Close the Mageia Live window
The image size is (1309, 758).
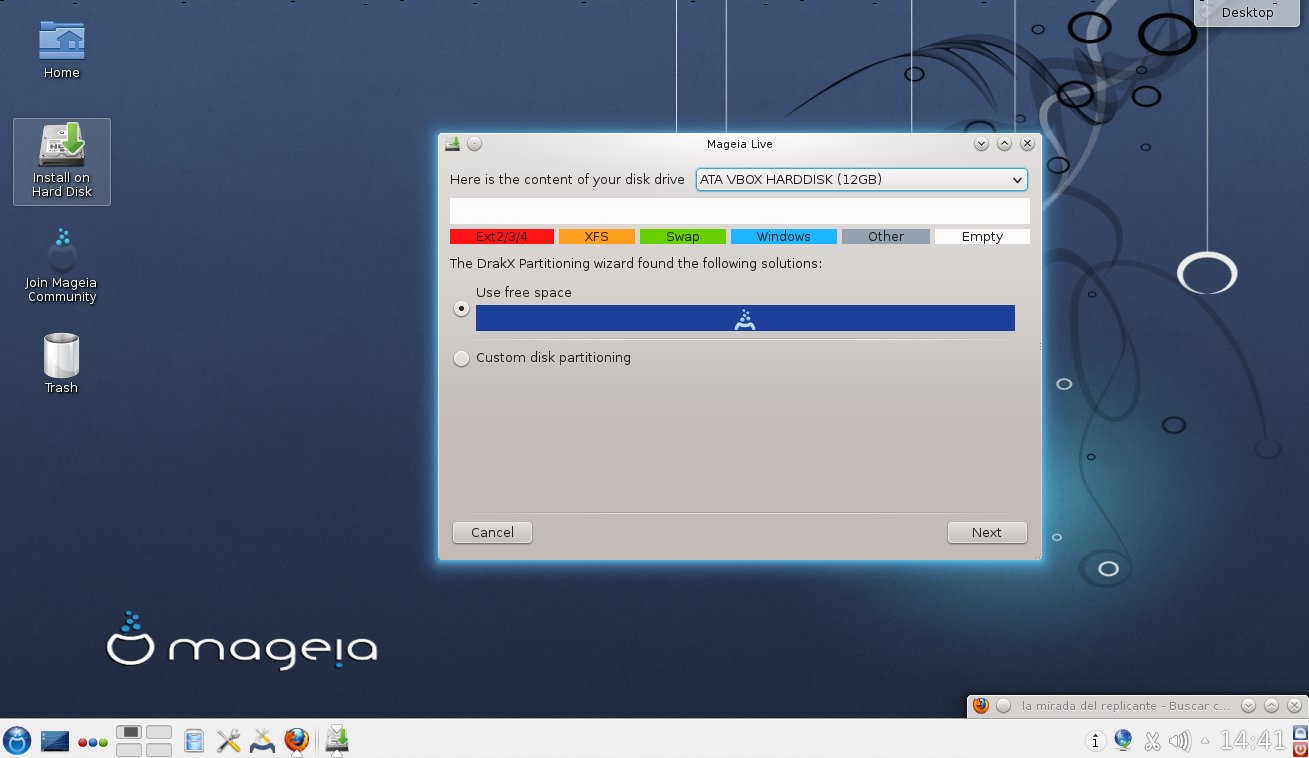coord(1027,144)
